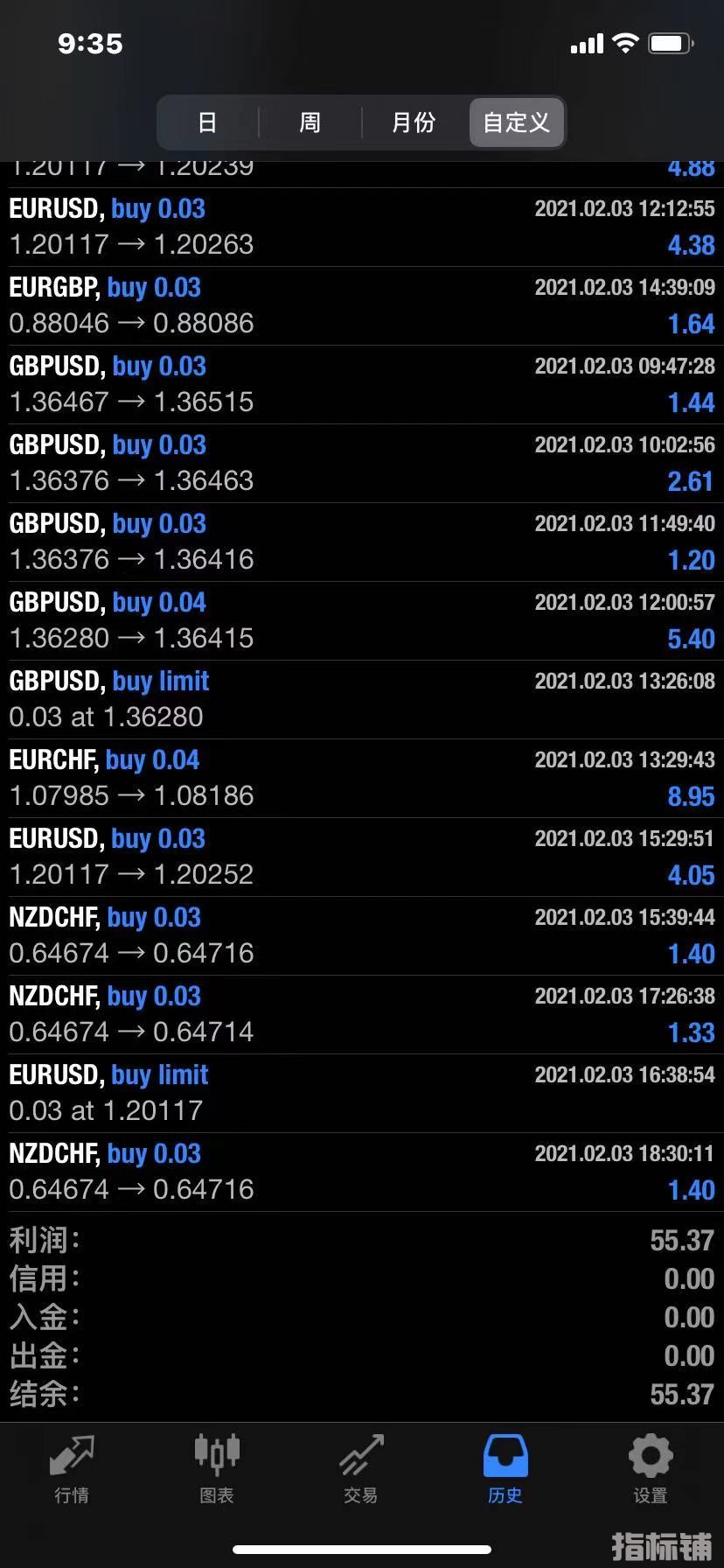Tap the NZDCHF trade closed at 18:30:11
Viewport: 724px width, 1568px height.
[362, 1172]
